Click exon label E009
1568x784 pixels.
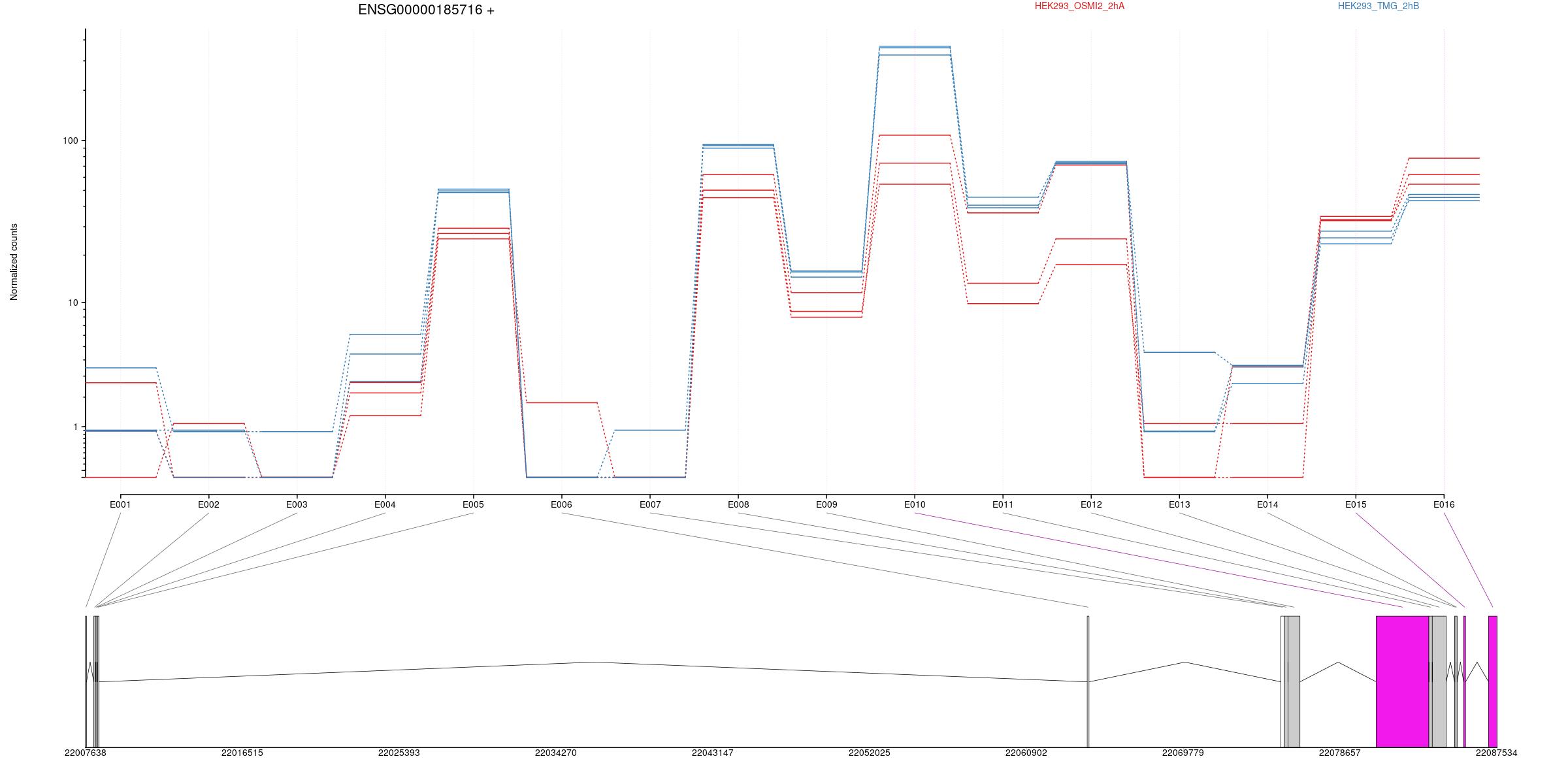(x=826, y=504)
